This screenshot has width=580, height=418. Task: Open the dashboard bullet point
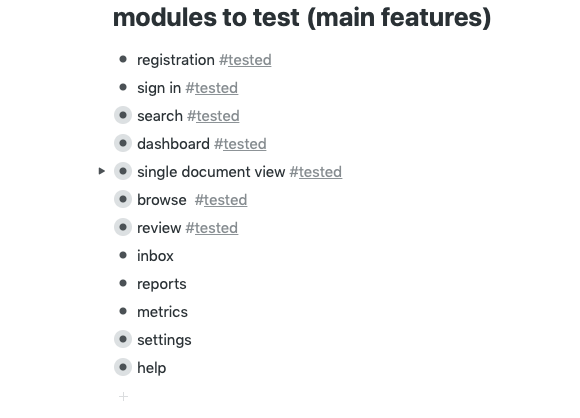pyautogui.click(x=123, y=143)
